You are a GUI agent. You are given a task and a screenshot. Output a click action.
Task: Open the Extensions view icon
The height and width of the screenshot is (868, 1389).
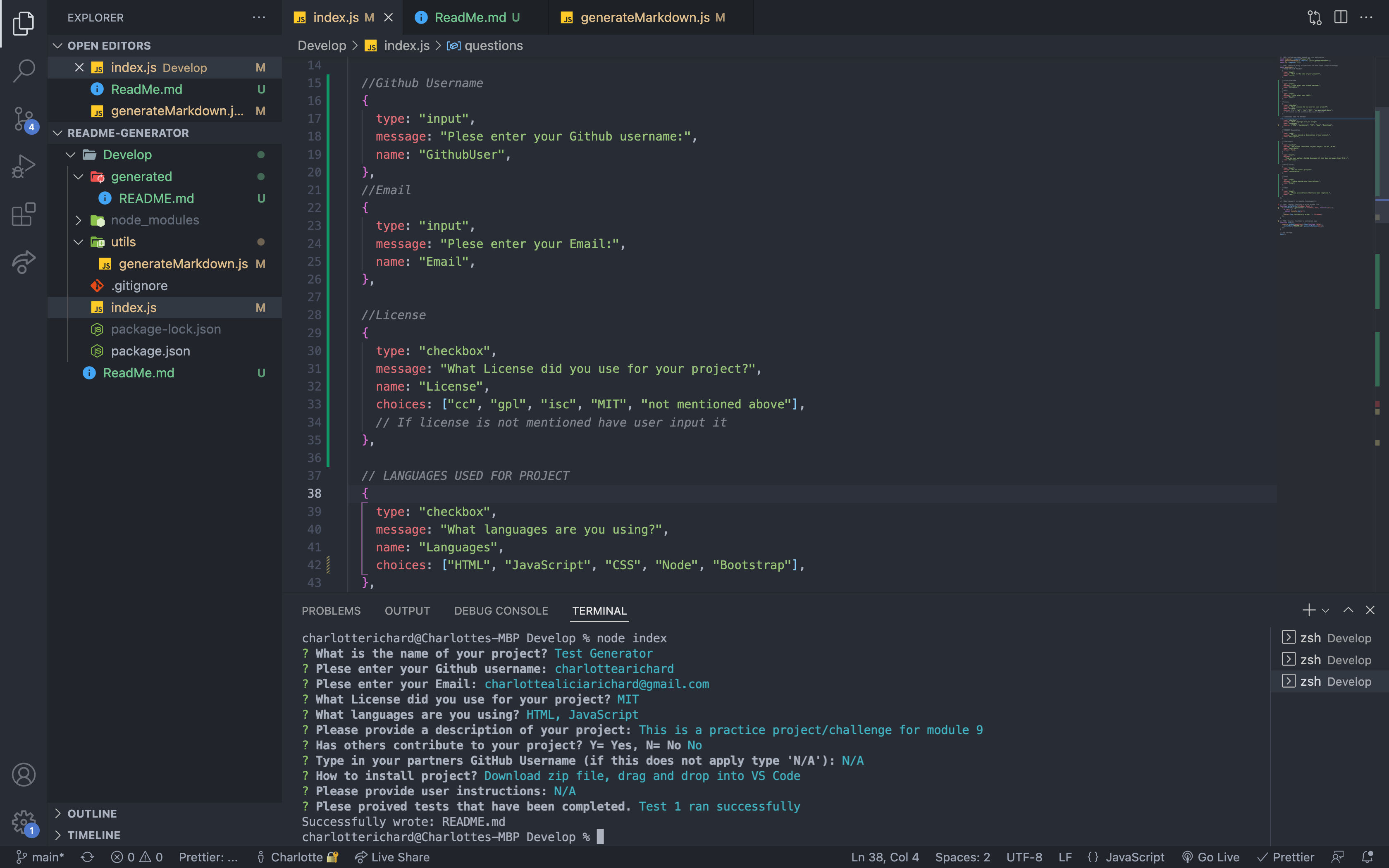[x=24, y=214]
